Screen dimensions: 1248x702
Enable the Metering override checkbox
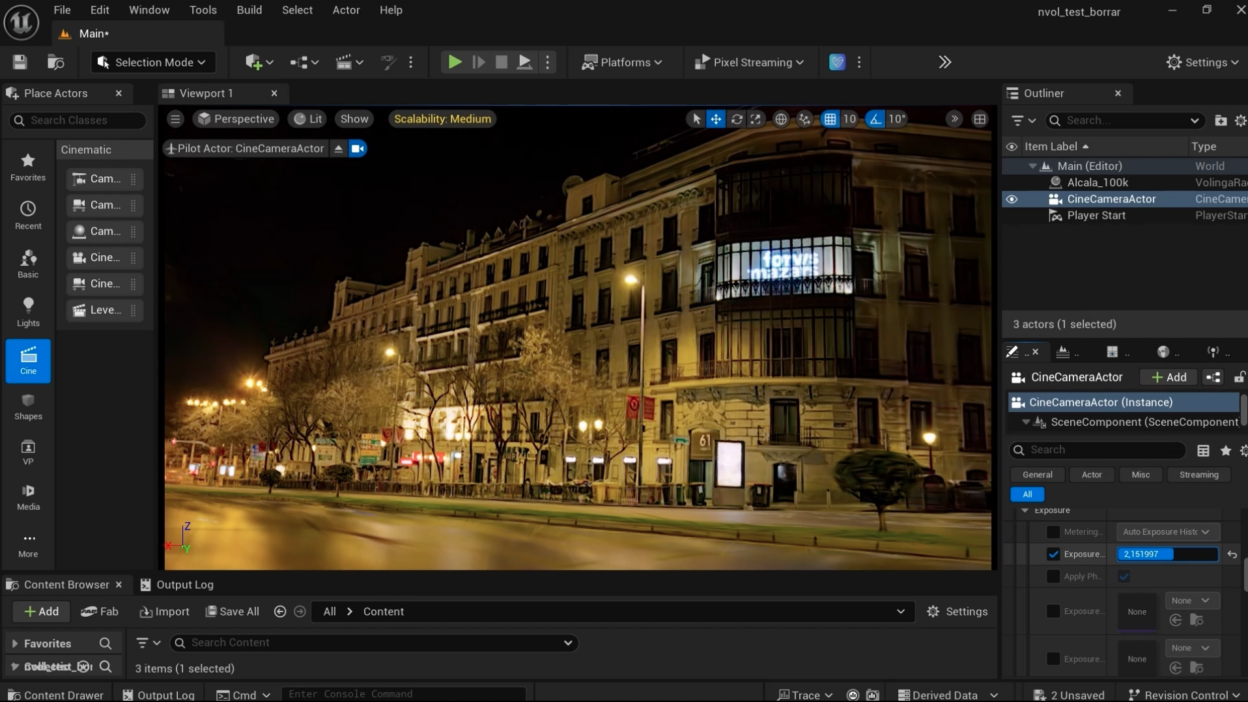point(1053,532)
